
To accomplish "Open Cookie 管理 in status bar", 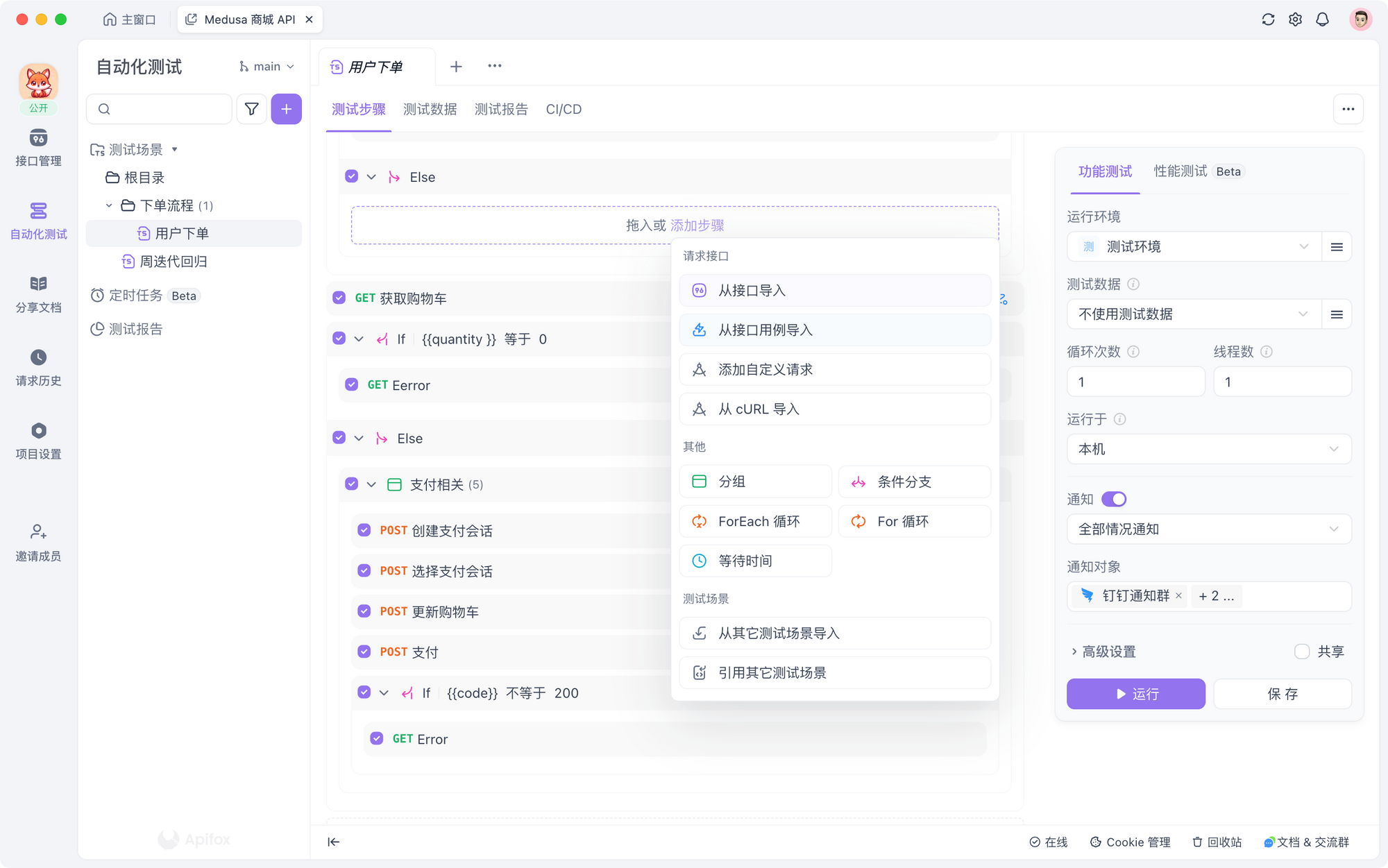I will (x=1130, y=842).
